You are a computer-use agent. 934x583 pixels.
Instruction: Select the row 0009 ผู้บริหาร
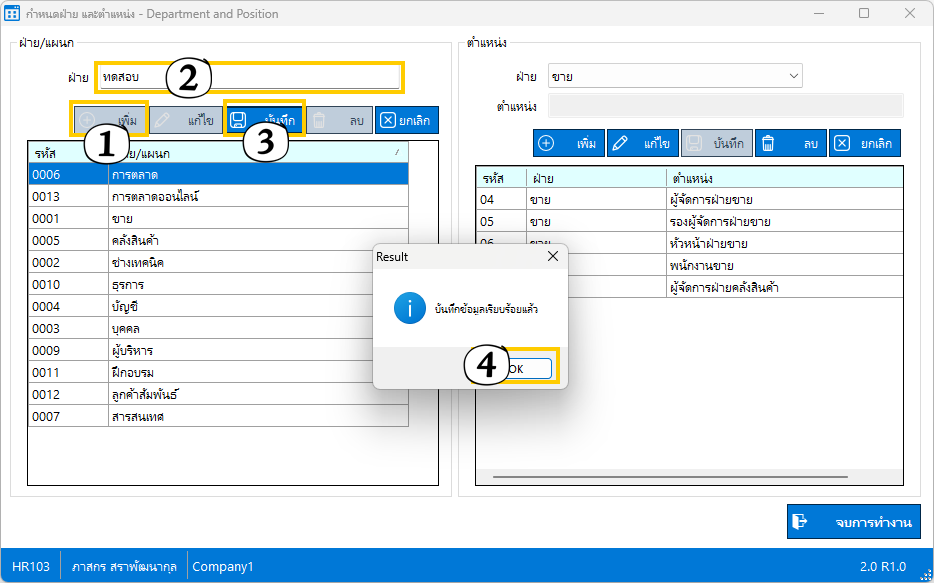[217, 351]
